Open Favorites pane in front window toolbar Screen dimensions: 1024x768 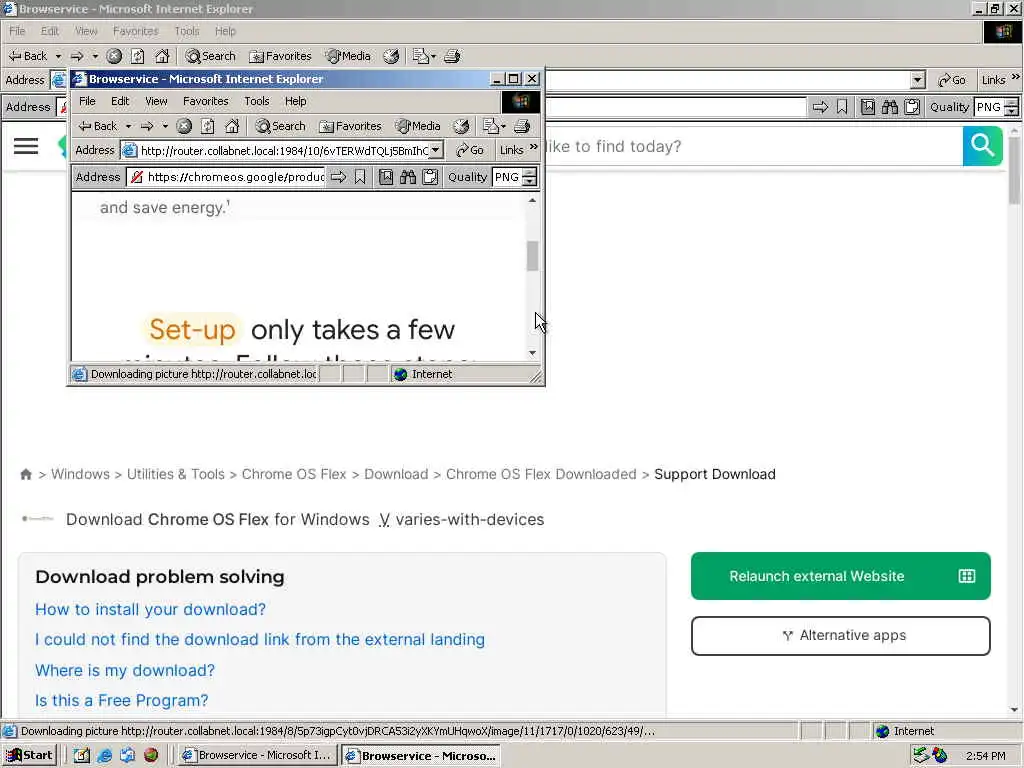pyautogui.click(x=350, y=126)
